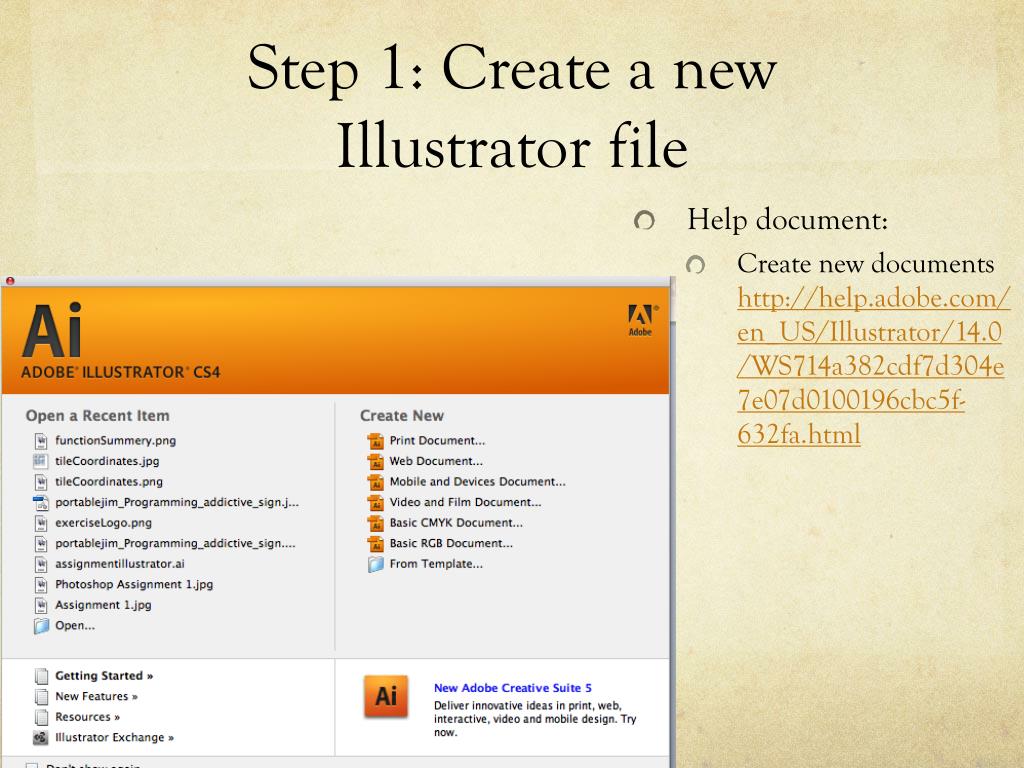
Task: Click the Adobe logo in the orange banner
Action: tap(642, 320)
